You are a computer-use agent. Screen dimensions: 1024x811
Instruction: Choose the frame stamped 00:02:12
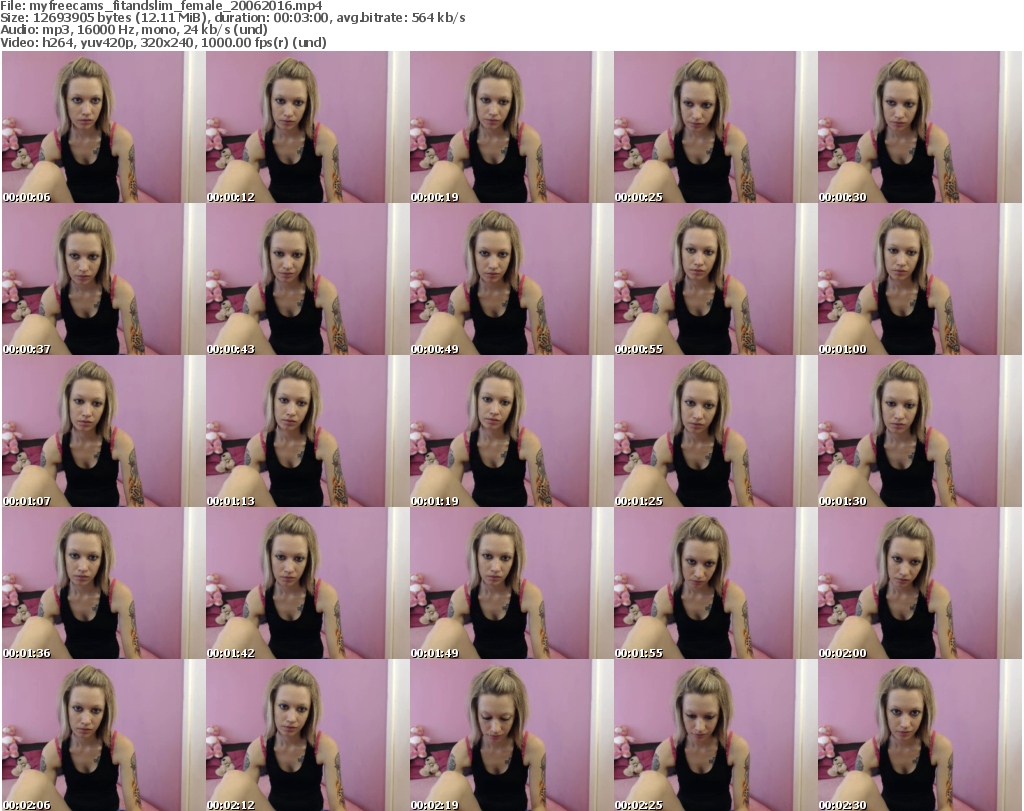click(x=308, y=735)
